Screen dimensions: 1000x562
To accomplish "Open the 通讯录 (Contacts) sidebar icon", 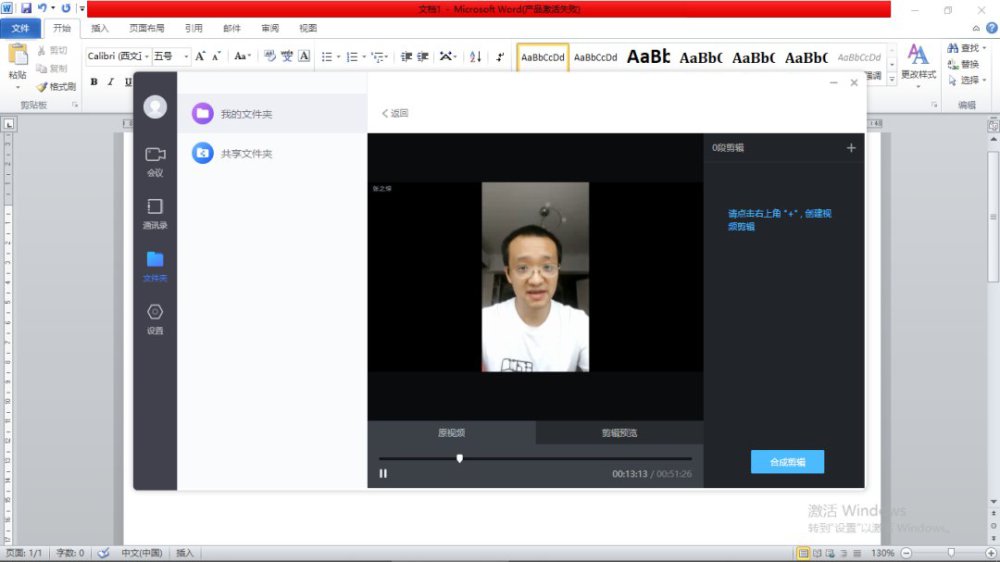I will pyautogui.click(x=155, y=212).
